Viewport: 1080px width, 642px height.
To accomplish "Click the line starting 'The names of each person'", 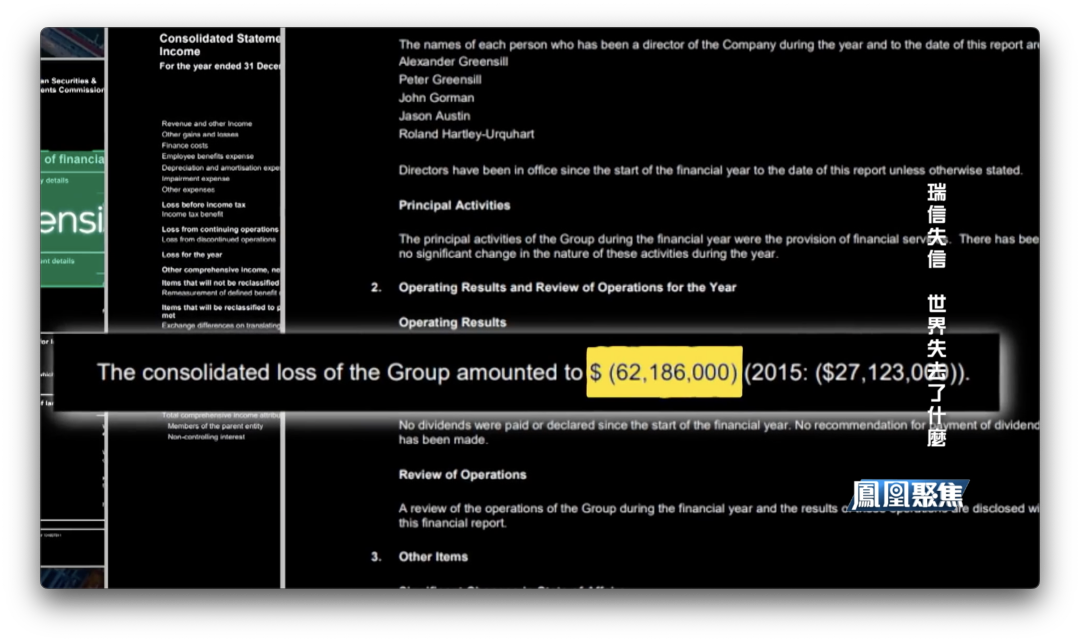I will click(x=719, y=45).
